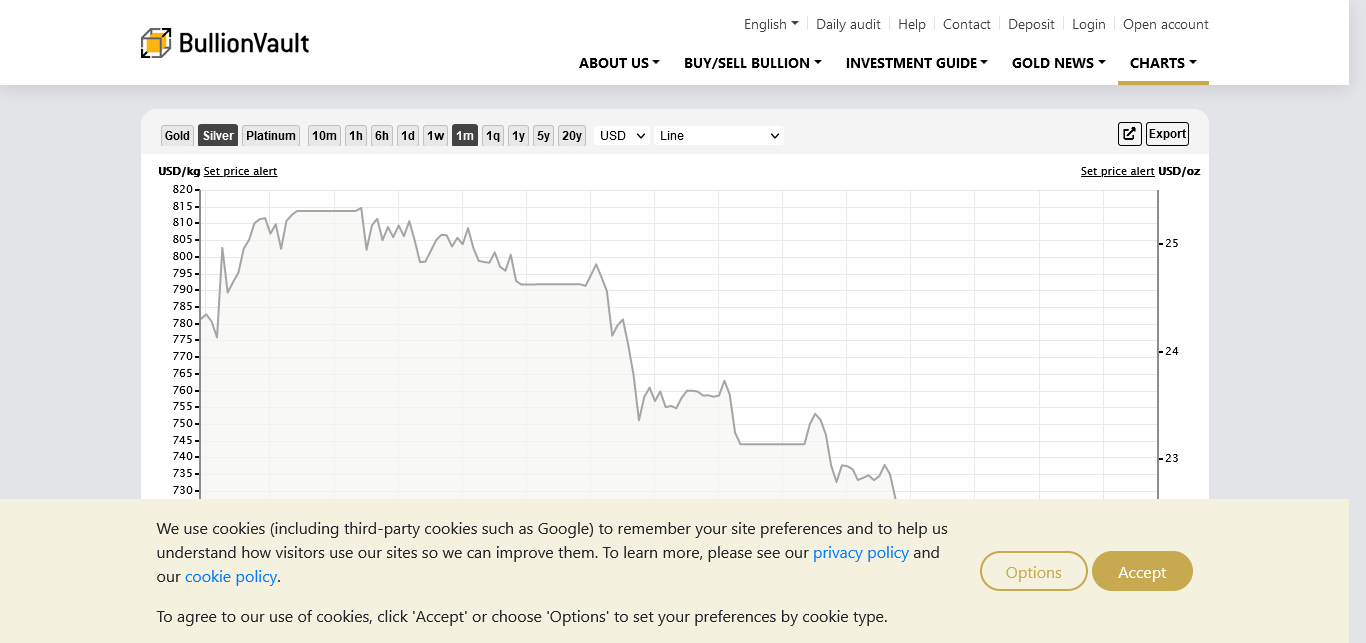1366x643 pixels.
Task: Set chart range to 10m
Action: [x=324, y=136]
